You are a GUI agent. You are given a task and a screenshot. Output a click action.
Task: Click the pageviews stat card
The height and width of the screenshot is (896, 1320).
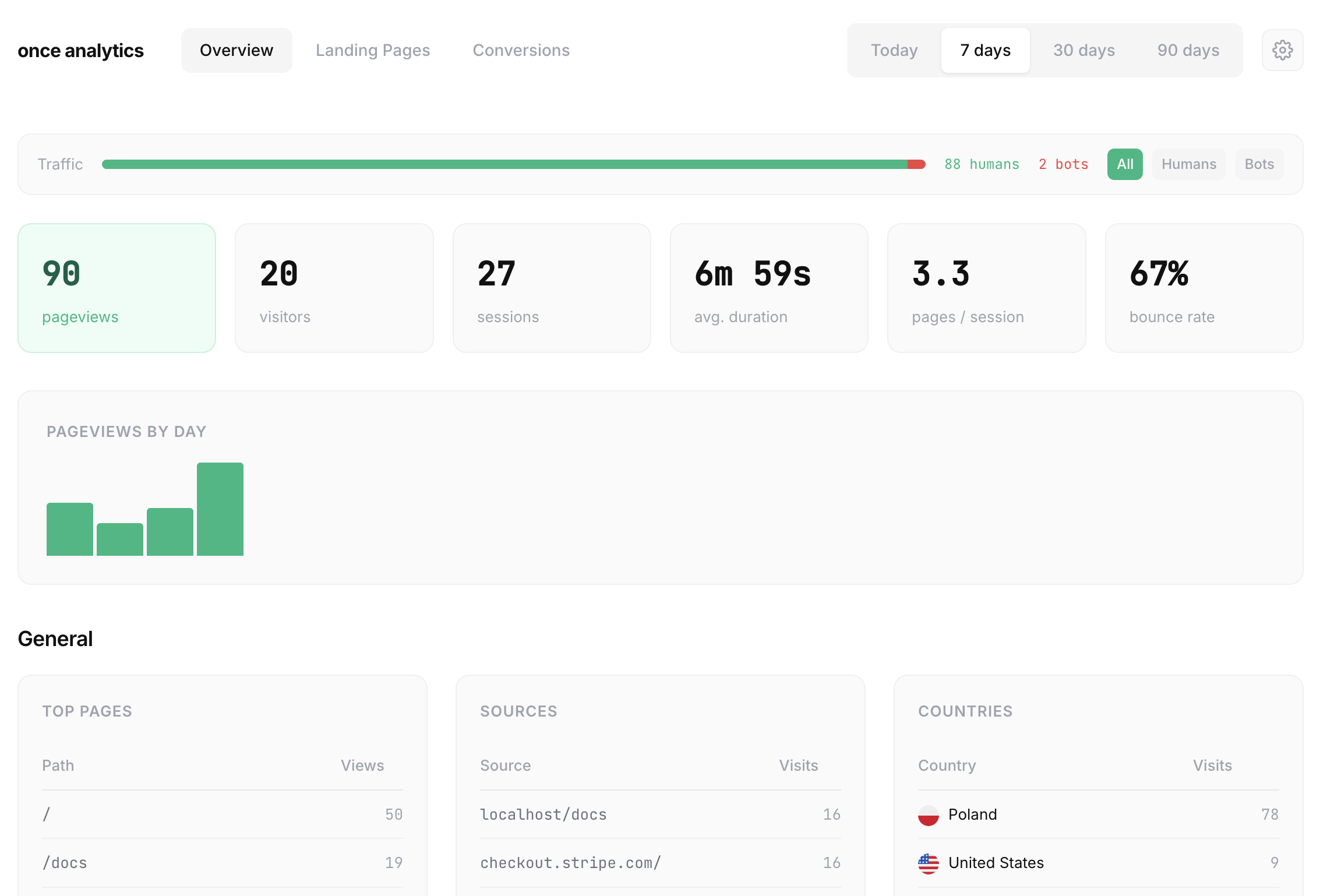[x=117, y=288]
